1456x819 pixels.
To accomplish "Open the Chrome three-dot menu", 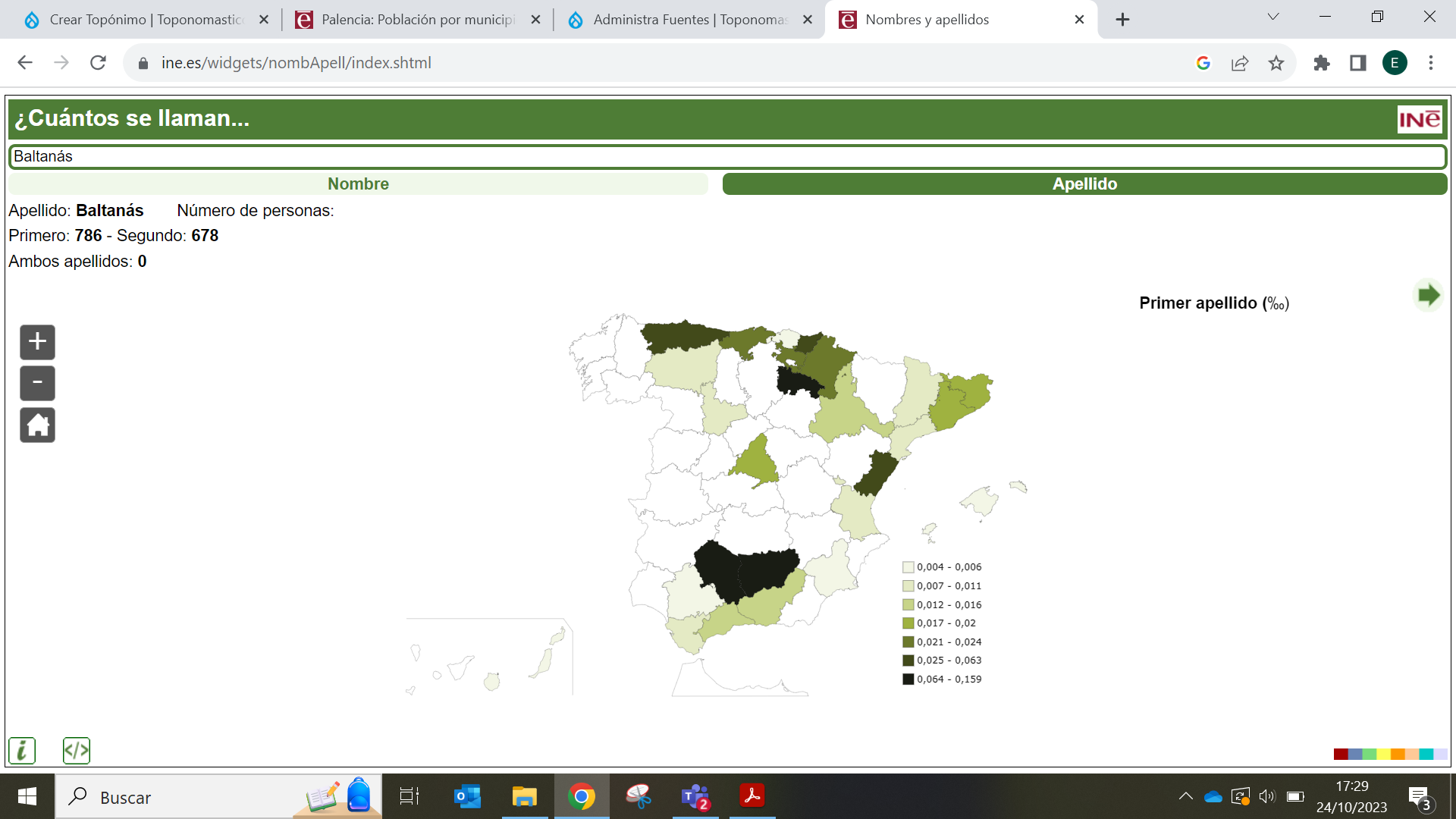I will [x=1431, y=63].
